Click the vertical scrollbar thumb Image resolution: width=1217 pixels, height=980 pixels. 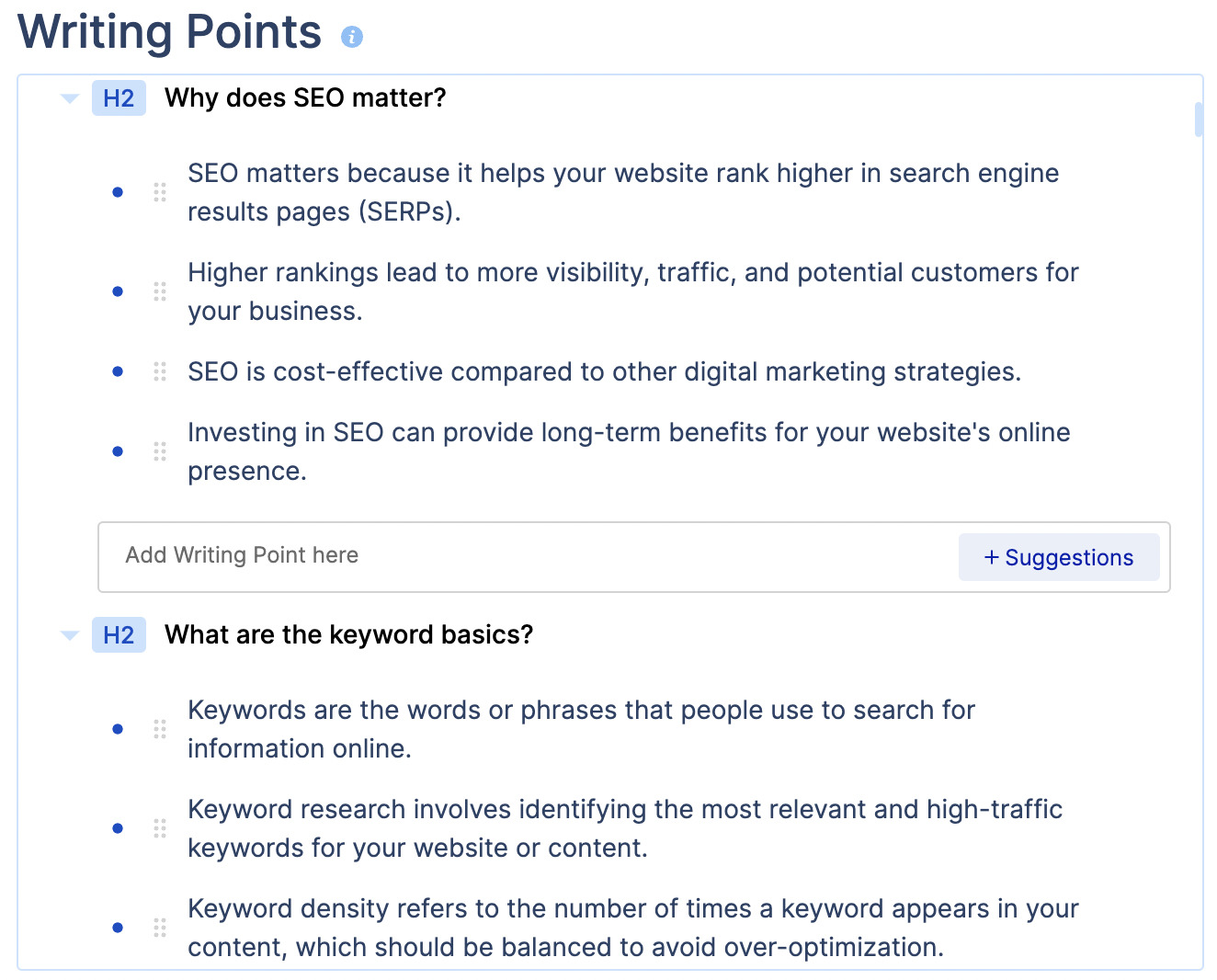[x=1199, y=120]
